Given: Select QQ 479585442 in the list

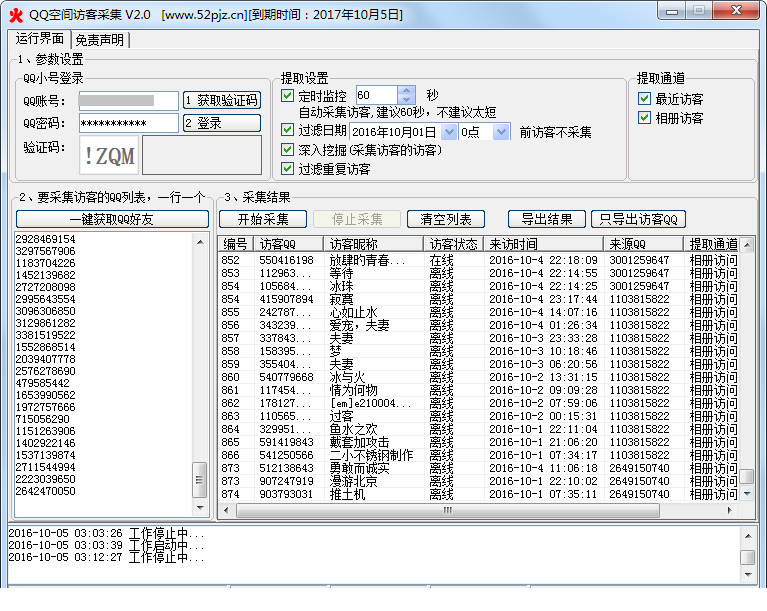Looking at the screenshot, I should click(x=43, y=383).
